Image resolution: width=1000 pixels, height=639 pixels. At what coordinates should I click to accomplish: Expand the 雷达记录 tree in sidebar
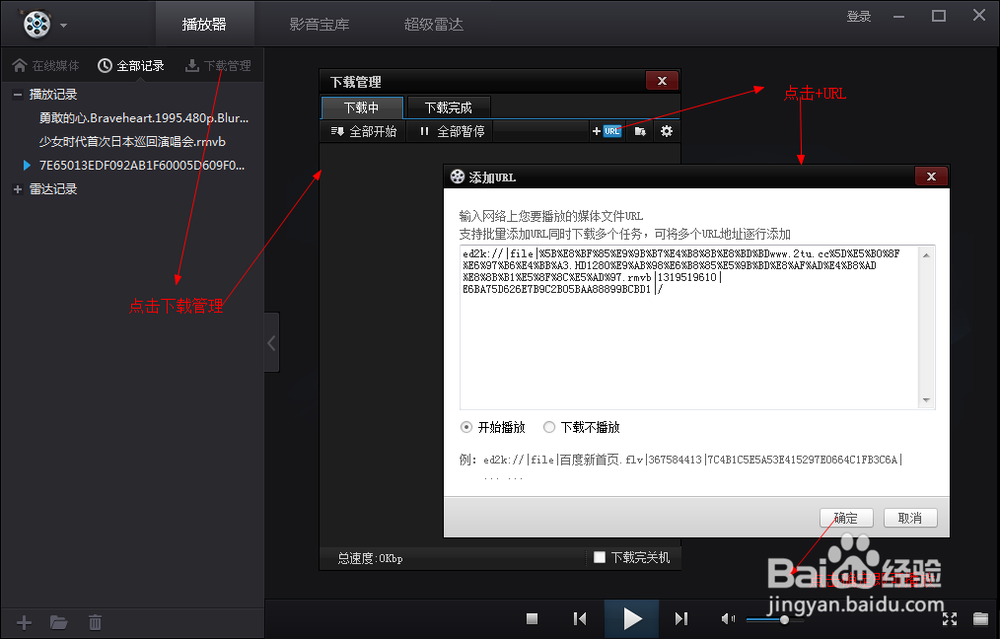pyautogui.click(x=17, y=189)
